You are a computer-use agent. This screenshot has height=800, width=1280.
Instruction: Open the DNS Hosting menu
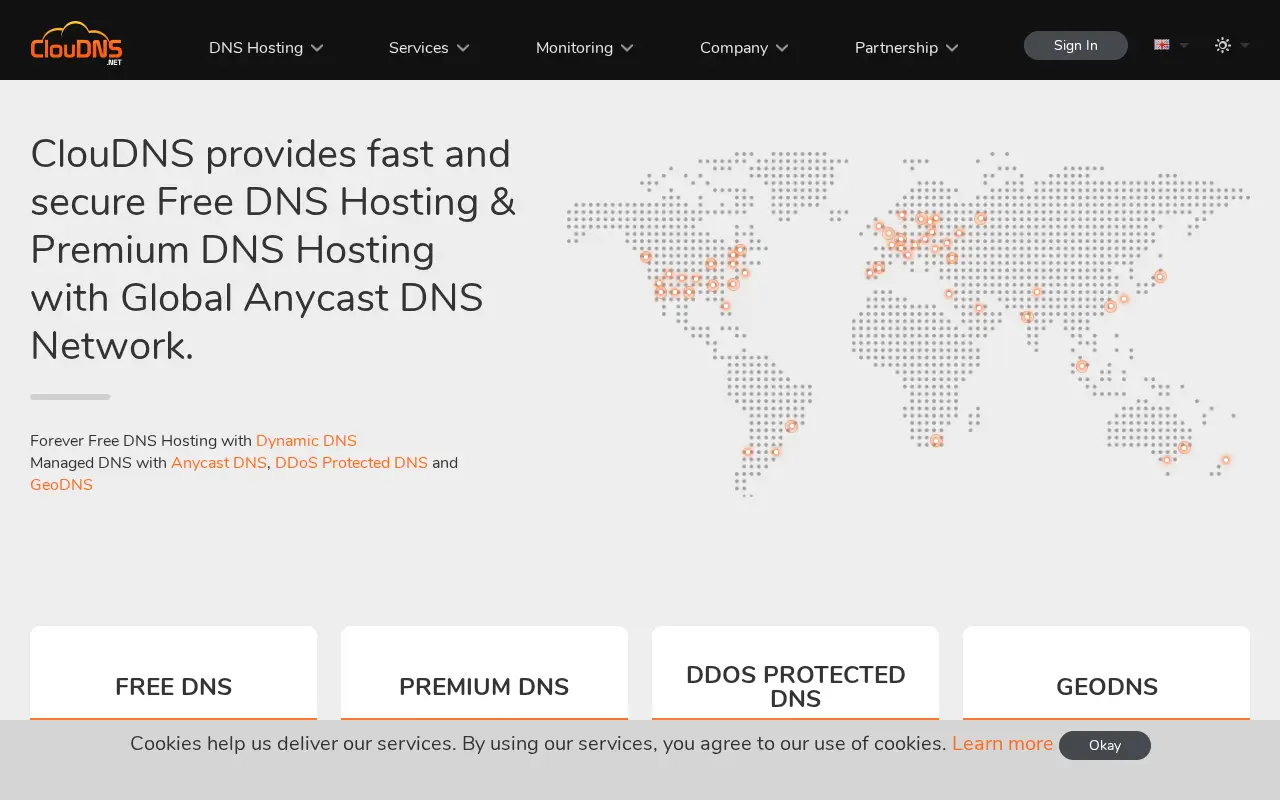266,47
